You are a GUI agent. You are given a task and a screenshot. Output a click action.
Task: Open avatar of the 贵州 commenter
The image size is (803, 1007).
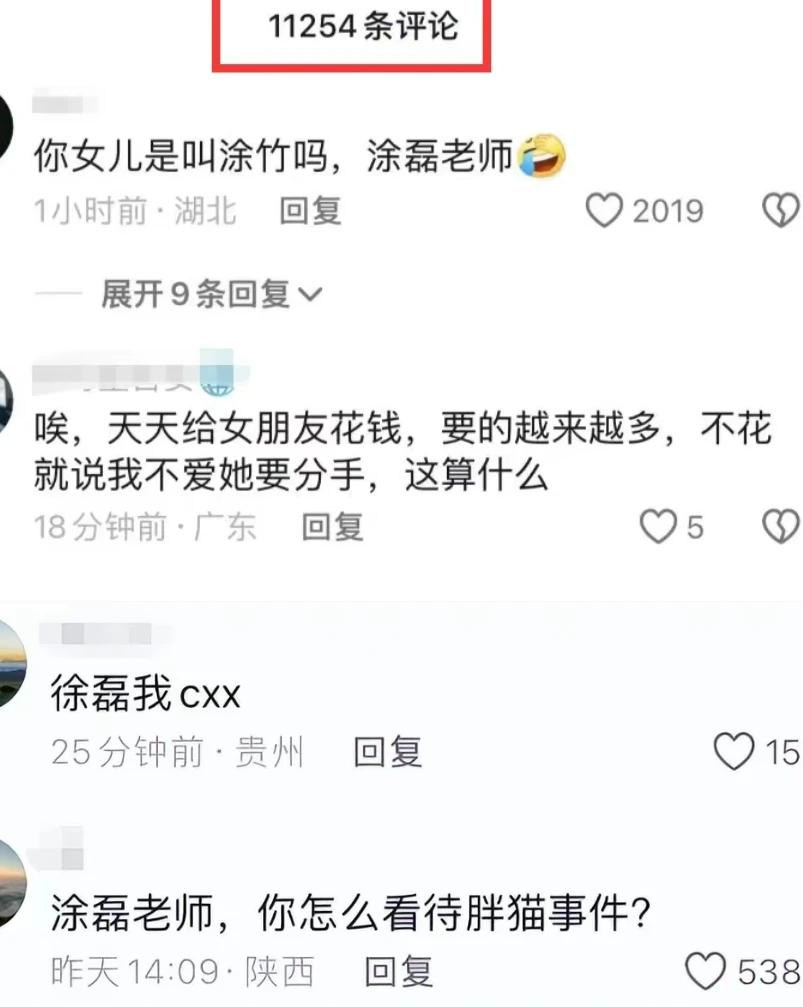[x=13, y=663]
